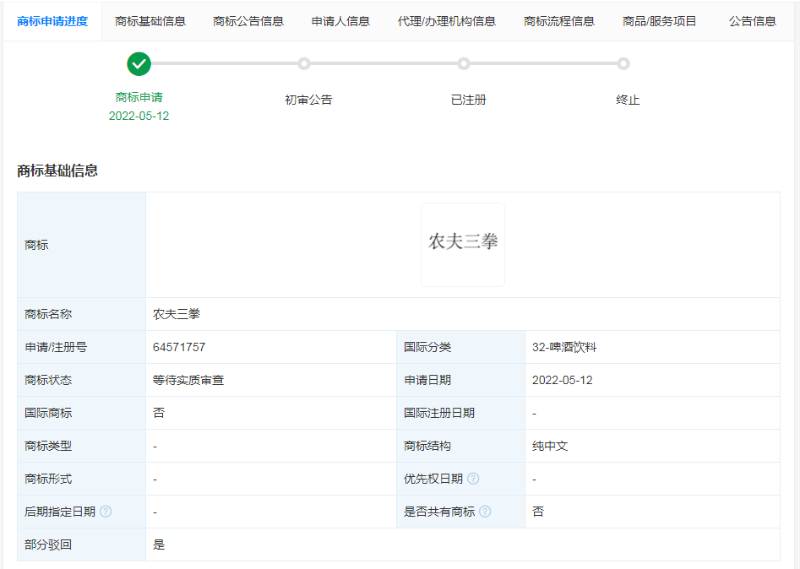Switch to the 商品/服务项目 tab
This screenshot has height=569, width=800.
(659, 21)
